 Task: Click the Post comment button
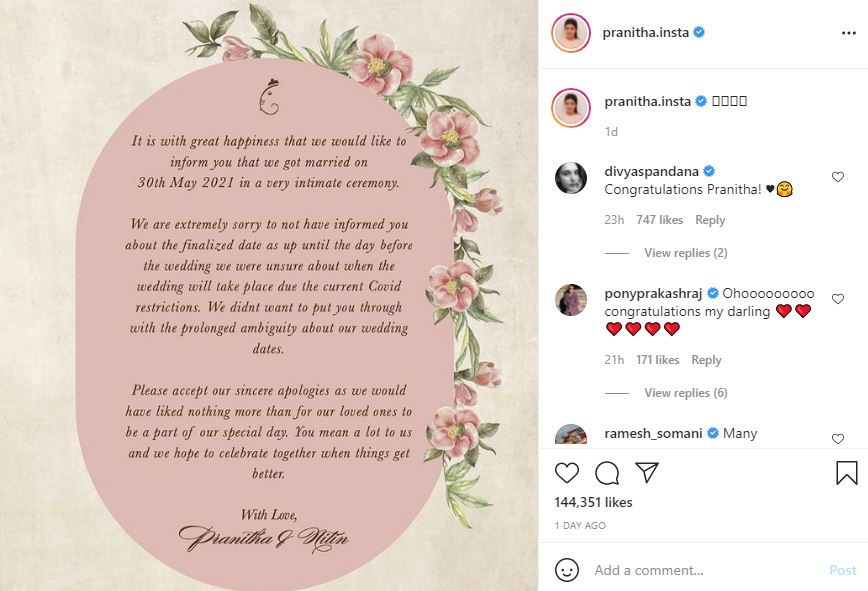843,570
